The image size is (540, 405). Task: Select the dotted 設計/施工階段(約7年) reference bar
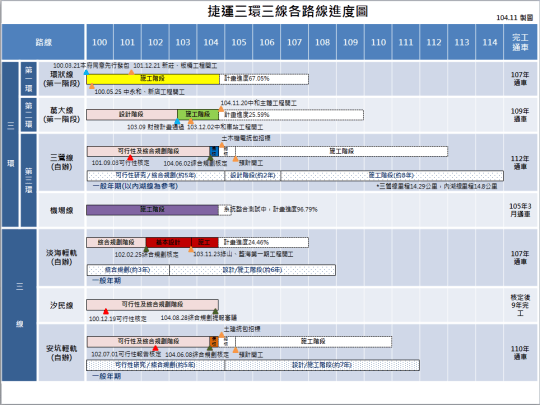[x=322, y=365]
